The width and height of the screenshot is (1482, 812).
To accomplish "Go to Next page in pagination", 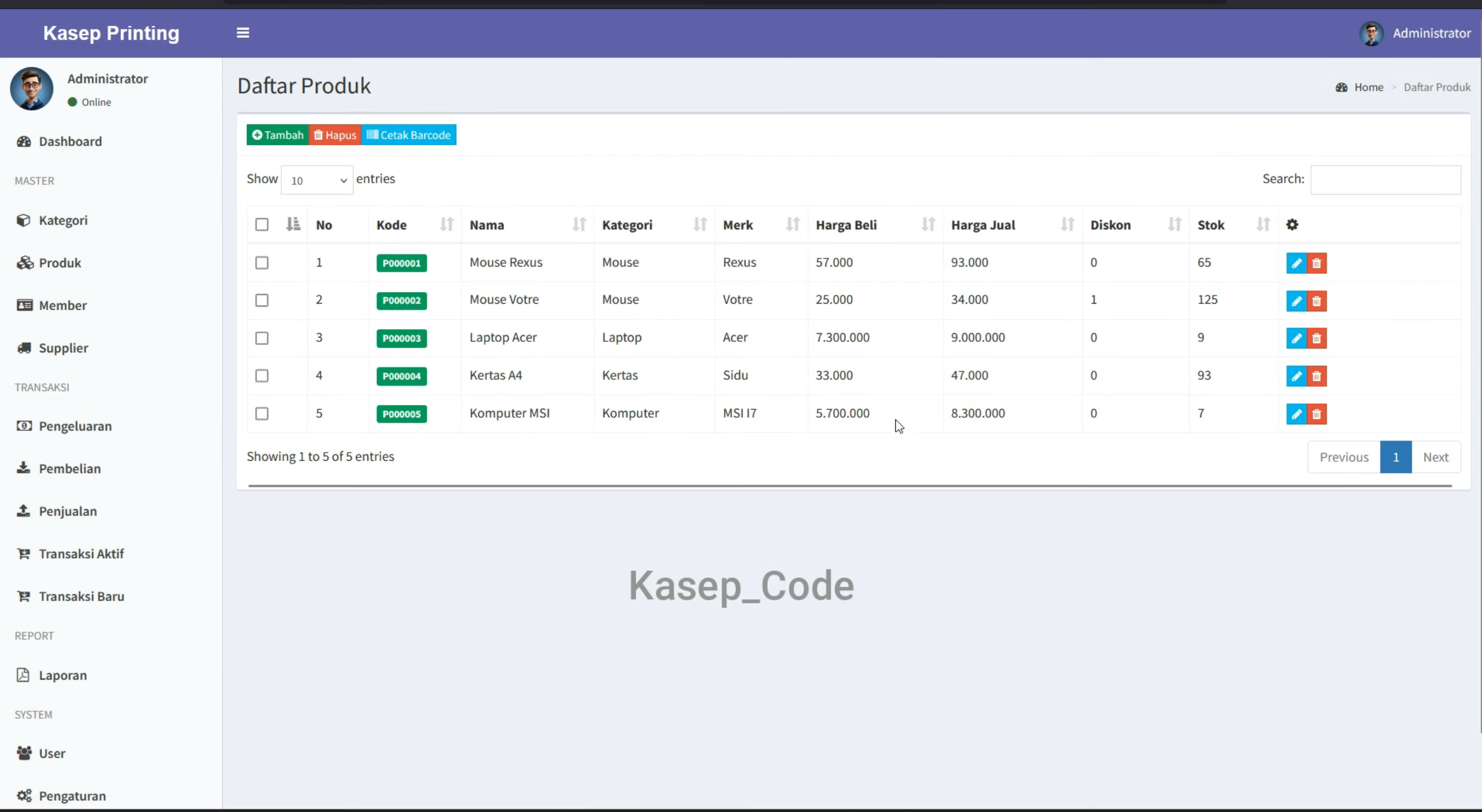I will (1436, 457).
